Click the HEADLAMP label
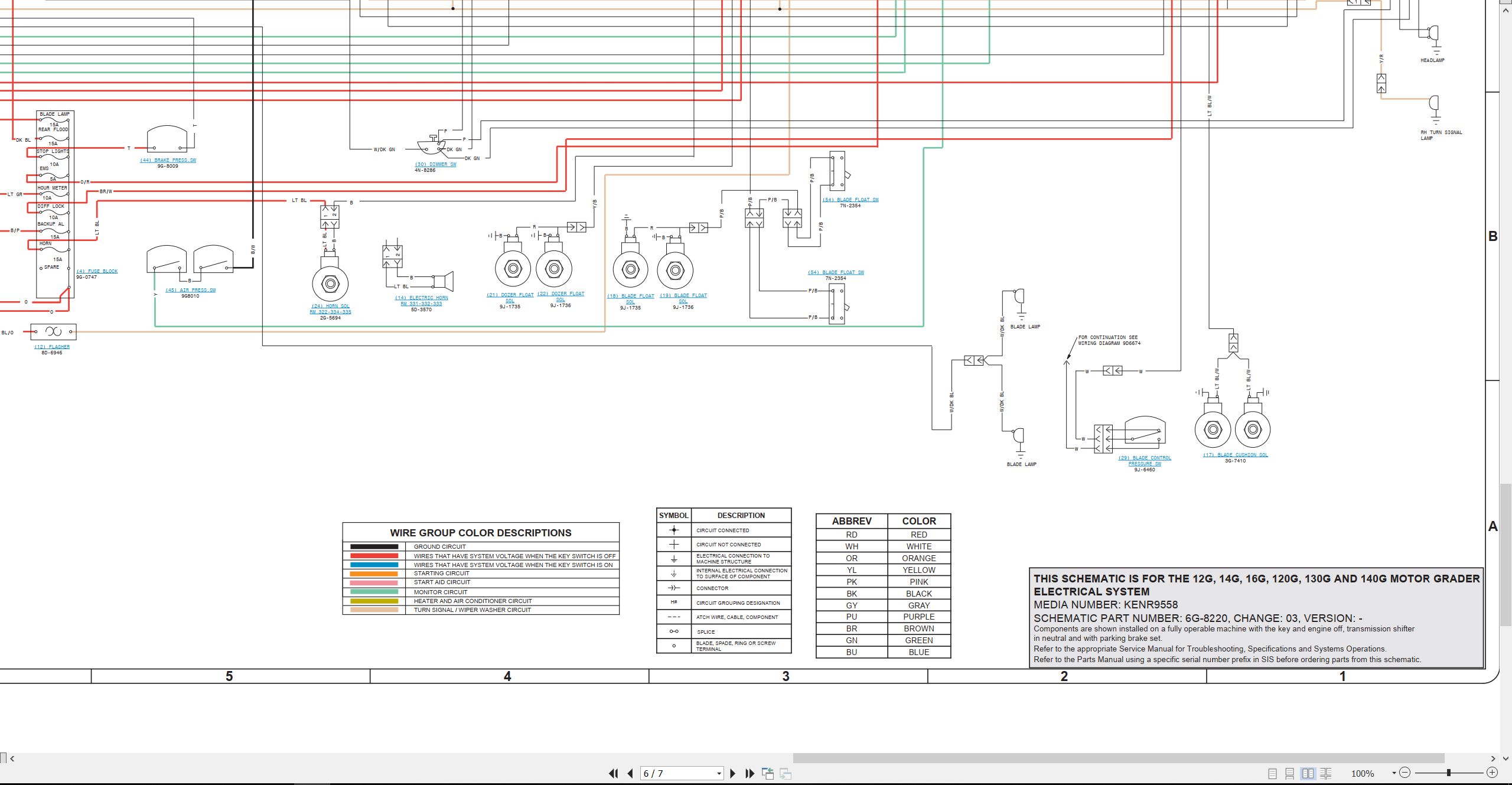 pos(1432,60)
